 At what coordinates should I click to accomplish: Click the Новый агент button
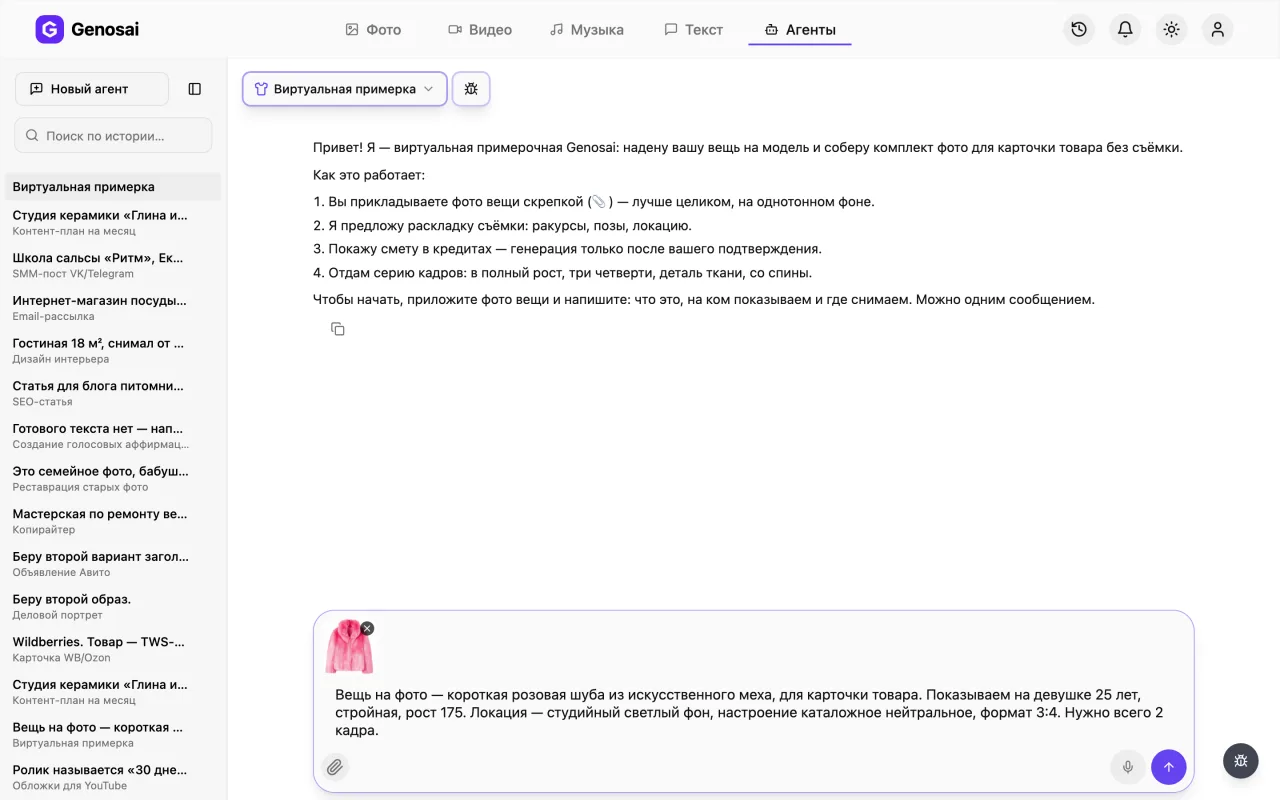click(x=92, y=89)
